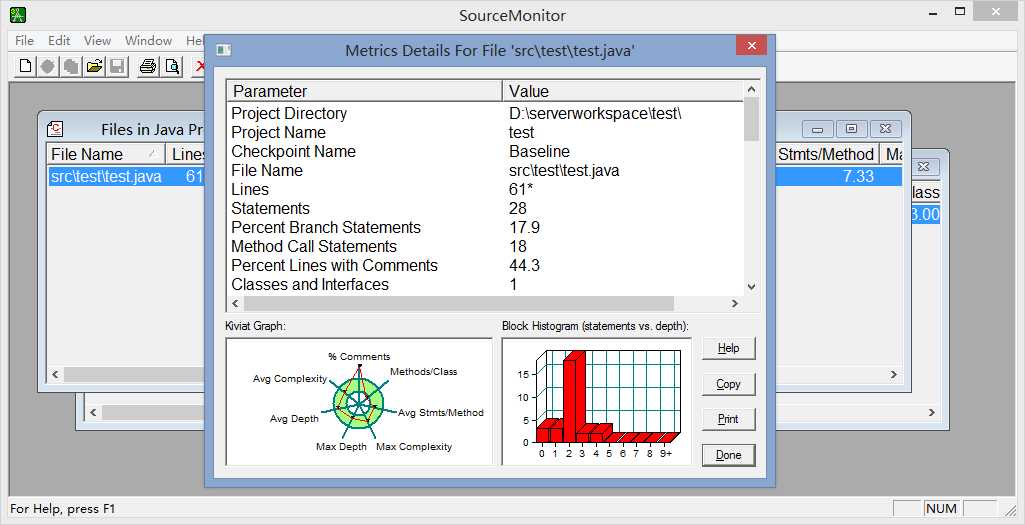Click right scroll arrow in rearmost child window

932,413
